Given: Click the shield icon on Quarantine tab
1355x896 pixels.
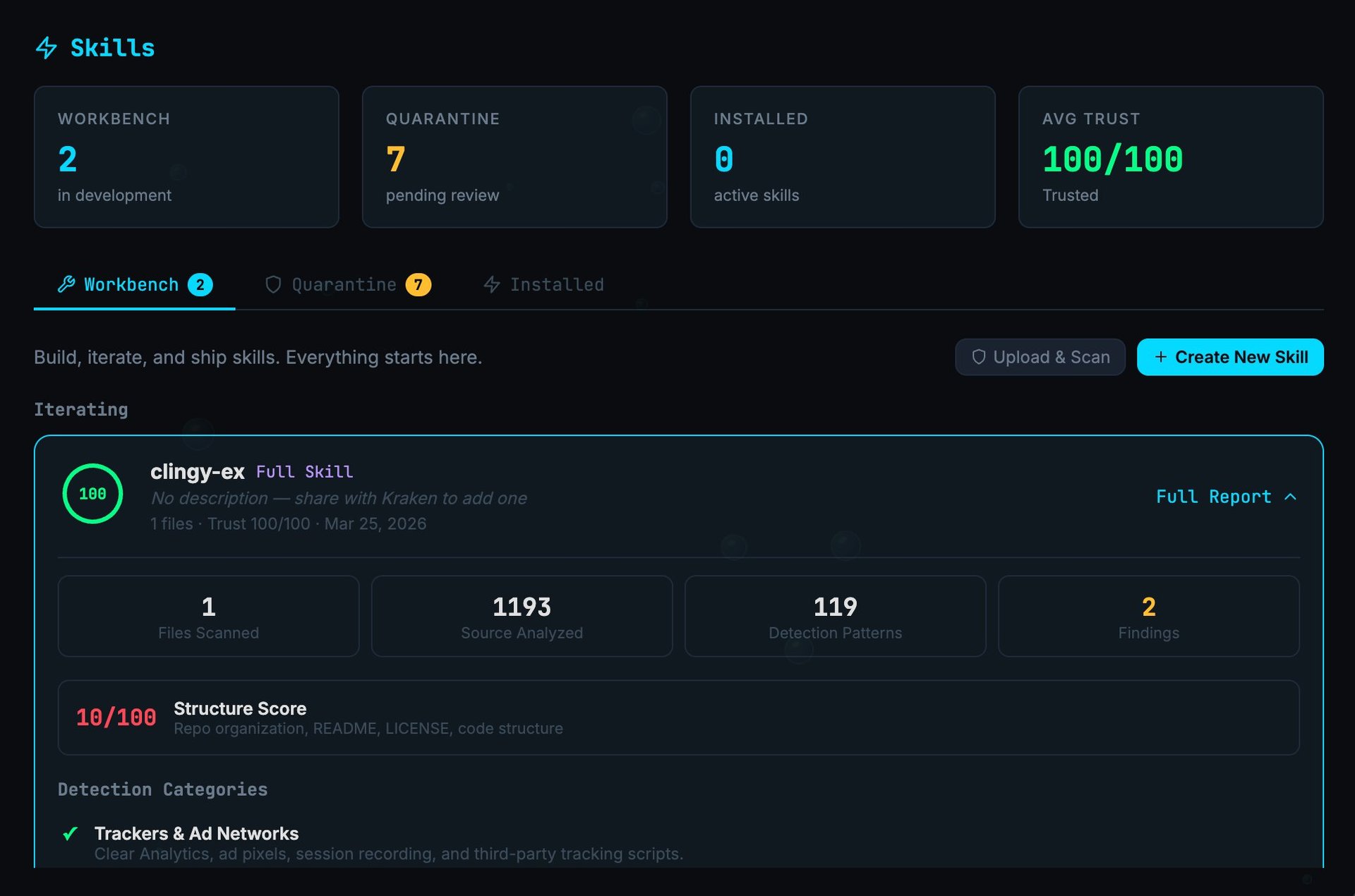Looking at the screenshot, I should [273, 284].
